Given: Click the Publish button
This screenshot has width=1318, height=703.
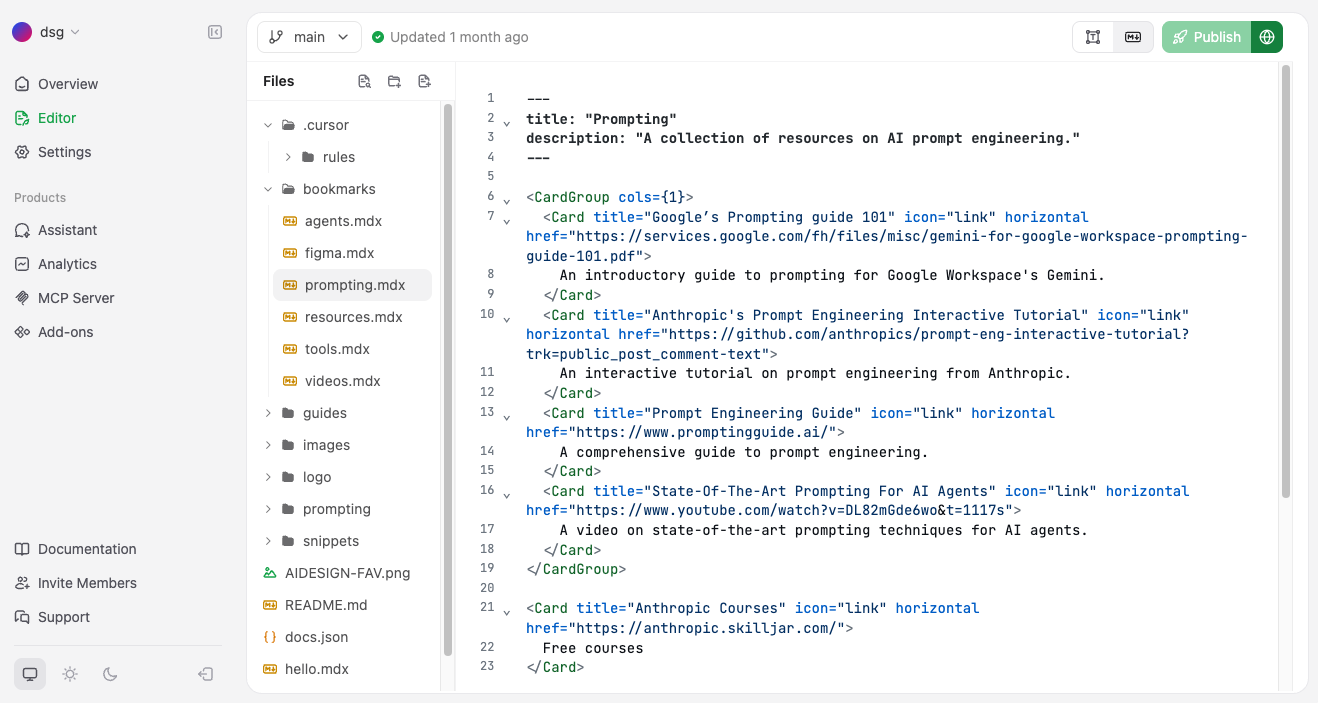Looking at the screenshot, I should coord(1206,37).
